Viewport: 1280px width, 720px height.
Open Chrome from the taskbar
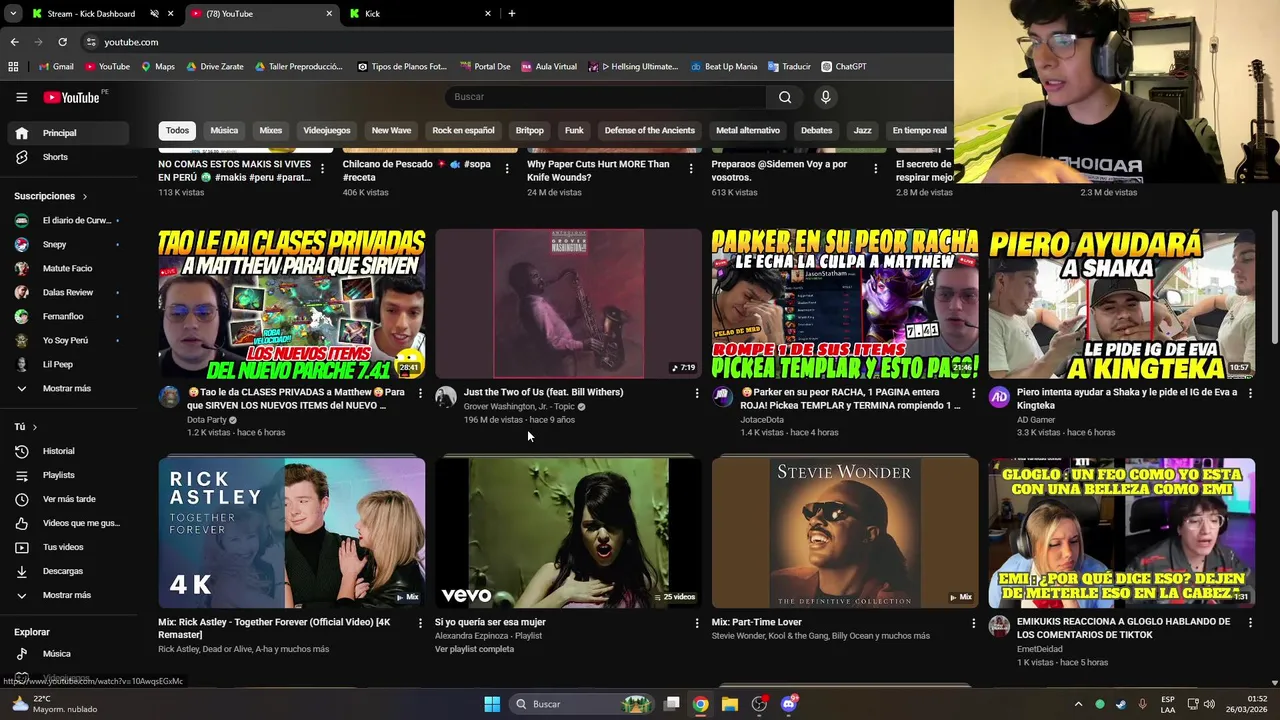pyautogui.click(x=701, y=704)
